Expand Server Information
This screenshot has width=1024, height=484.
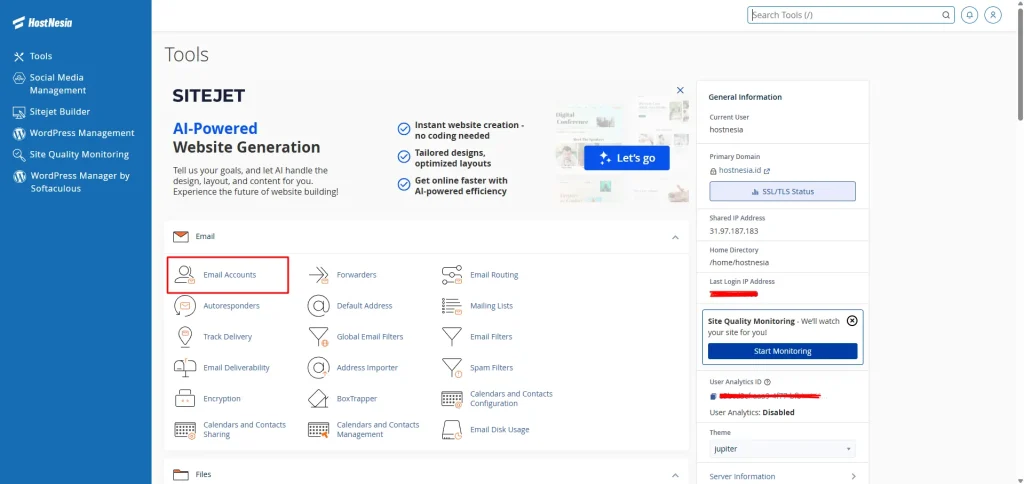coord(782,476)
